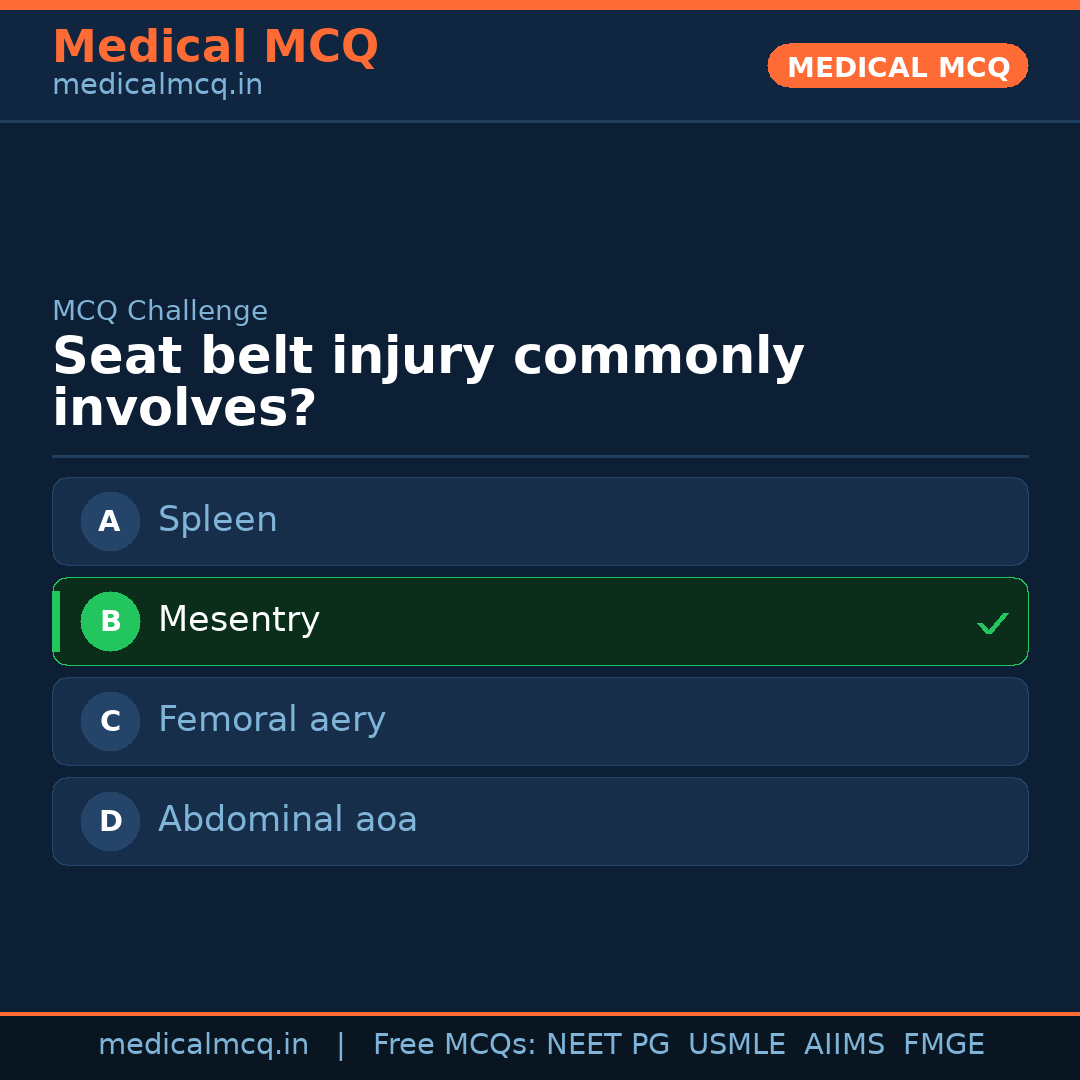Pick the Femoral aery answer text
Screen dimensions: 1080x1080
click(x=272, y=720)
